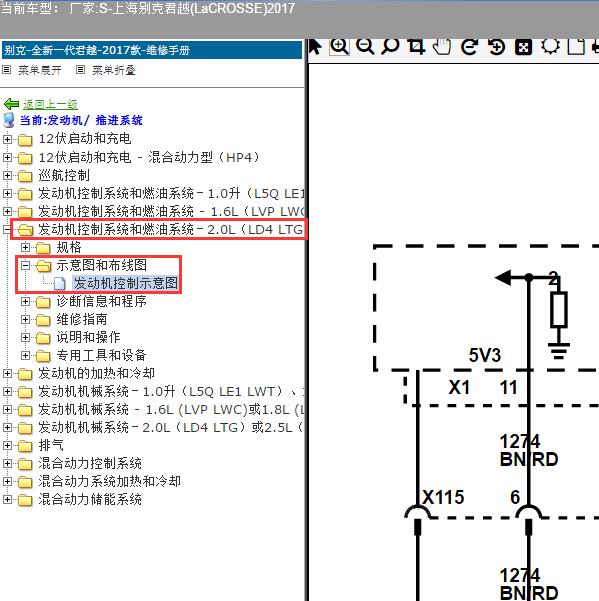Click 菜单折叠 to collapse all menus
Screen dimensions: 599x601
tap(113, 70)
